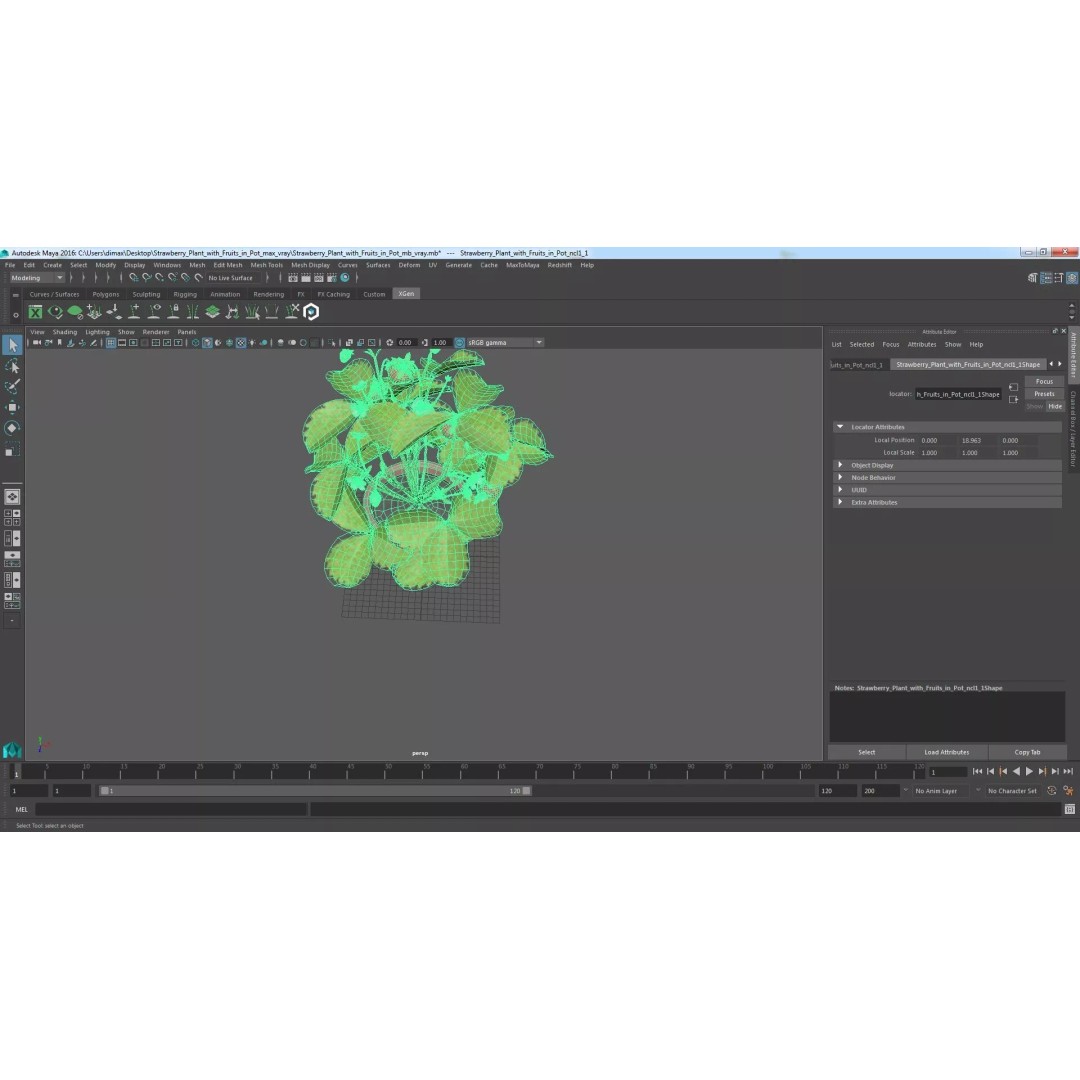Open the Script Editor icon at command line
This screenshot has height=1080, width=1080.
[x=1070, y=809]
